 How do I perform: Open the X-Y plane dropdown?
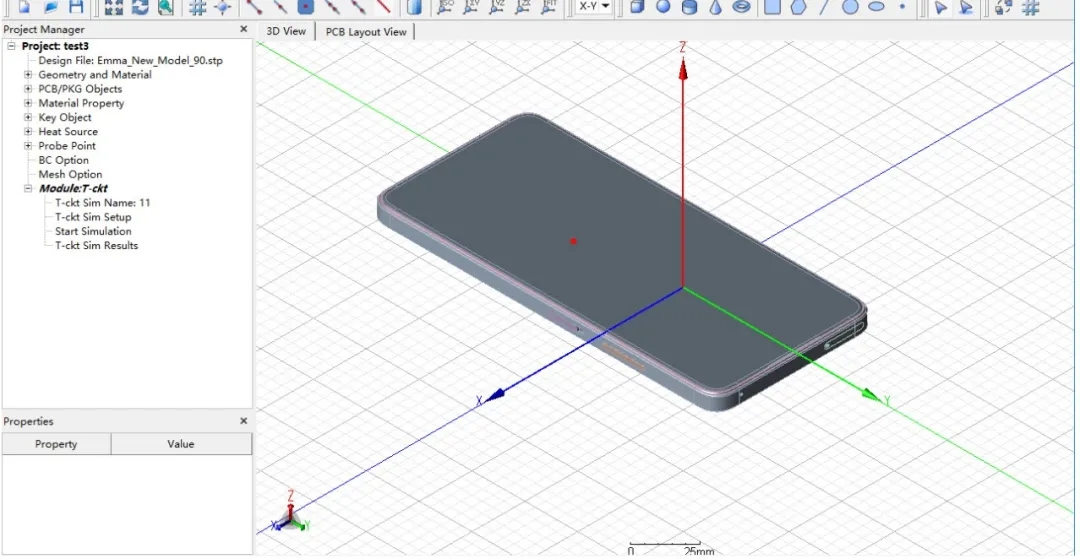click(x=593, y=6)
